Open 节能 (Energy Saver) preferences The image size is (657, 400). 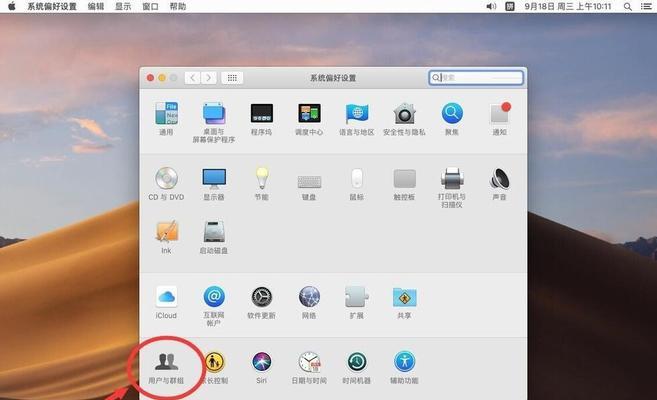point(261,183)
